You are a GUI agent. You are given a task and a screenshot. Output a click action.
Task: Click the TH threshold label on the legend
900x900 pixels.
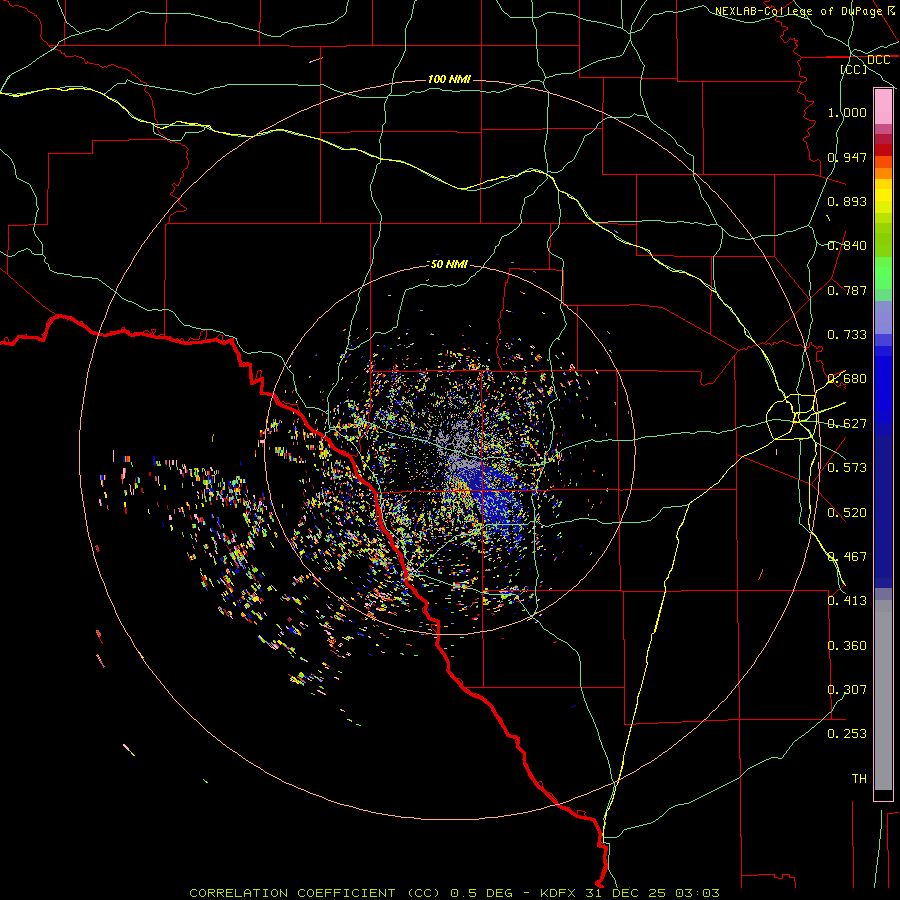pyautogui.click(x=859, y=779)
